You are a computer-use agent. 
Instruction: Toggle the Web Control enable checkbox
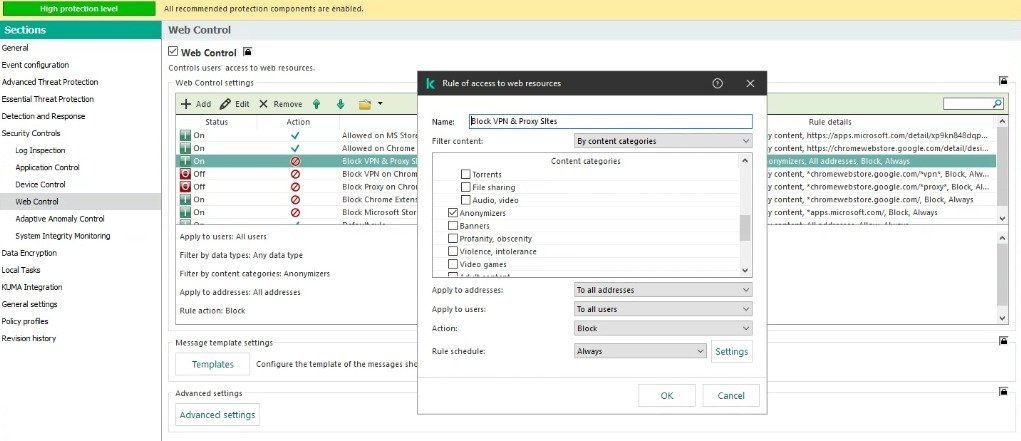(x=173, y=52)
